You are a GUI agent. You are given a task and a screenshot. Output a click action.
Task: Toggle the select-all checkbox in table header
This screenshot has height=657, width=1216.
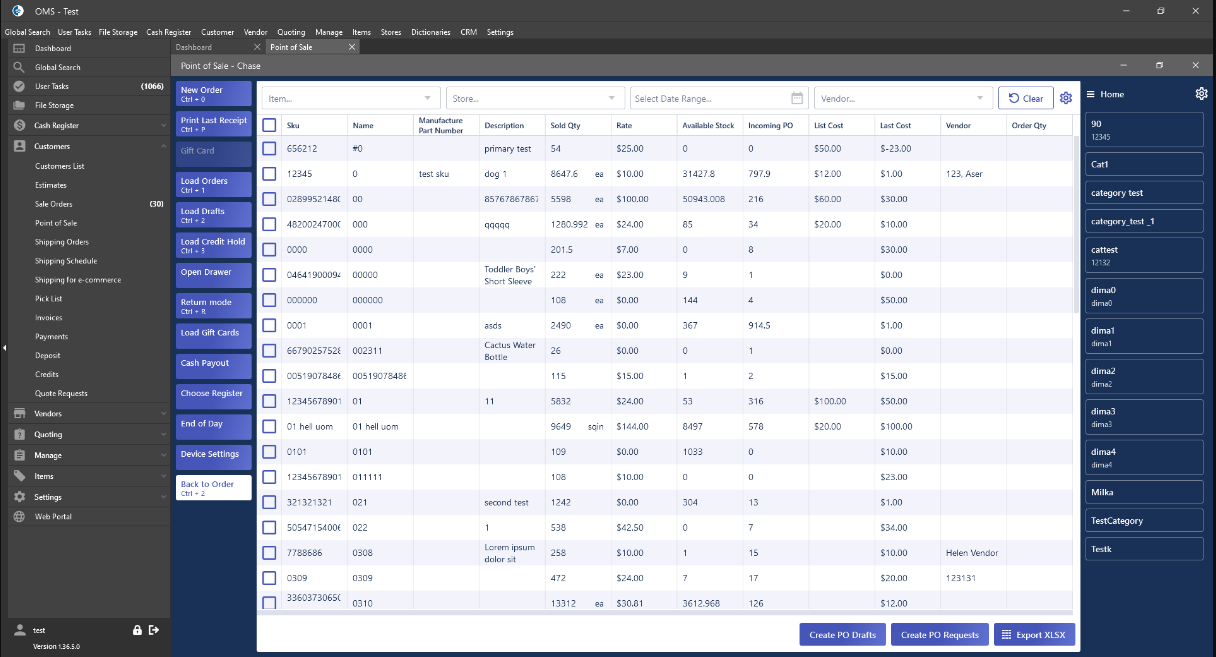[x=269, y=125]
